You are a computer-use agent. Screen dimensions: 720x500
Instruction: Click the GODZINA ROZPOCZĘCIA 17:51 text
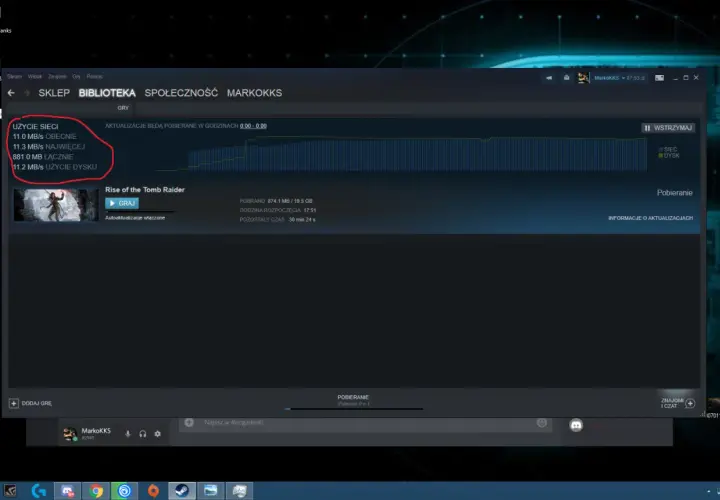[x=278, y=210]
